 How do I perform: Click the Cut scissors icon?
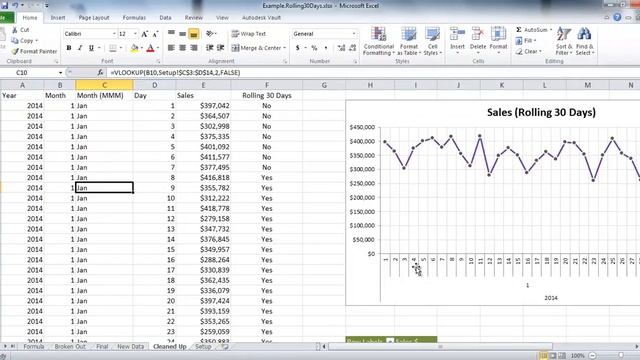click(15, 30)
